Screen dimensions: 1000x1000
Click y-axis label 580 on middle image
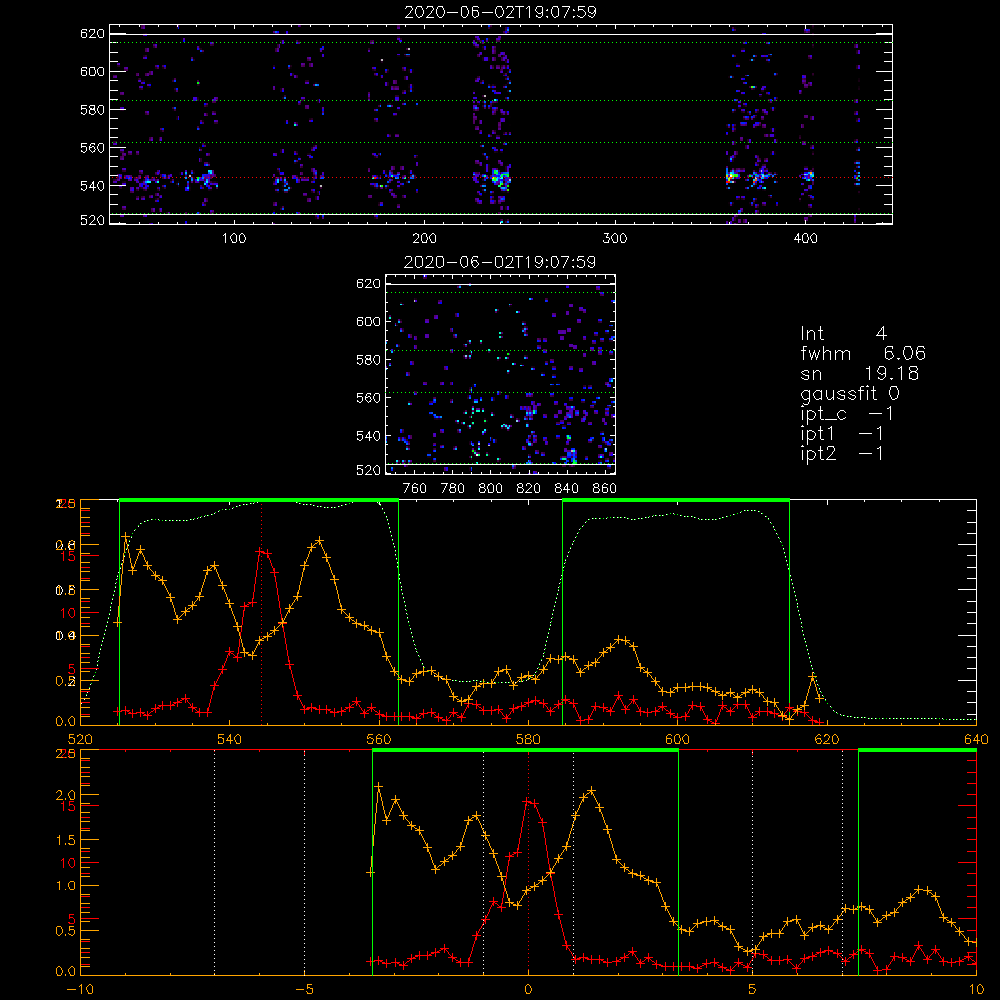point(368,360)
